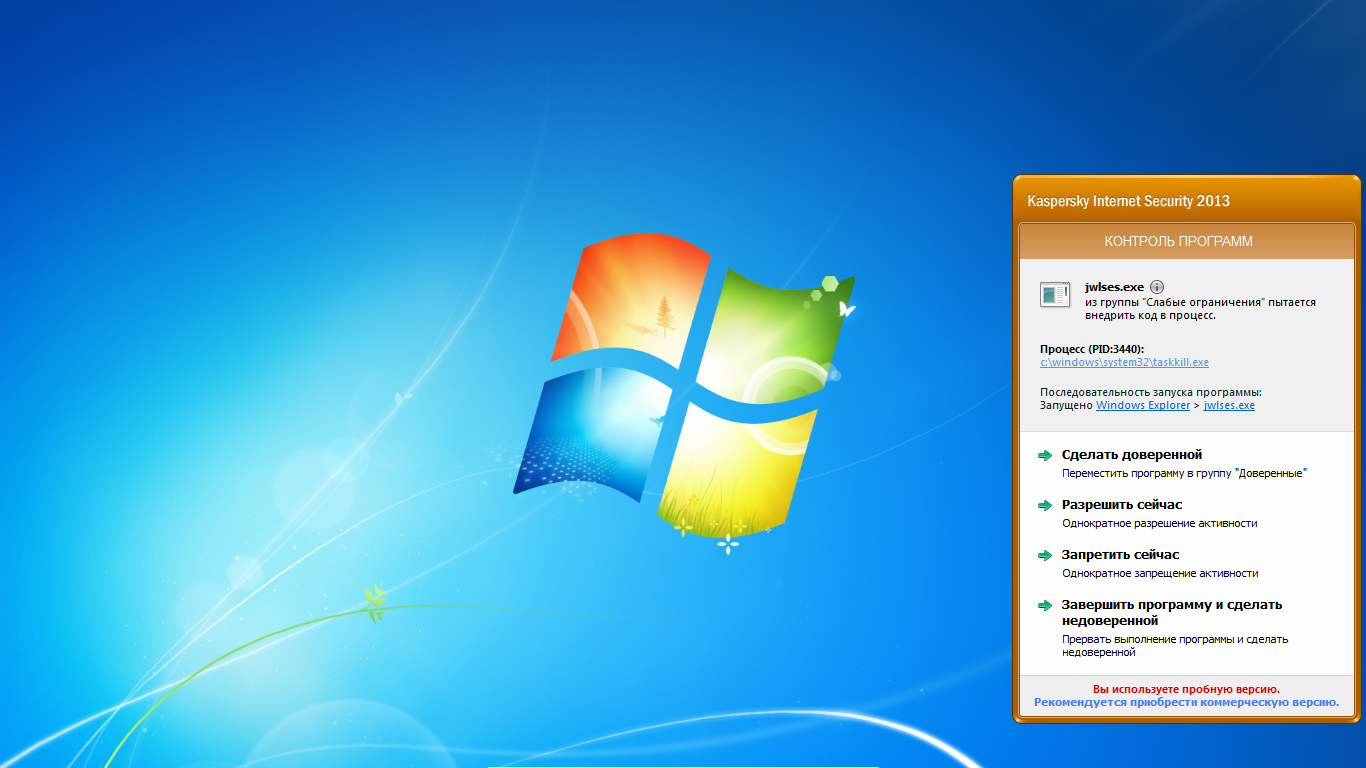Click the КОНТРОЛЬ ПРОГРАММ header

click(1178, 241)
